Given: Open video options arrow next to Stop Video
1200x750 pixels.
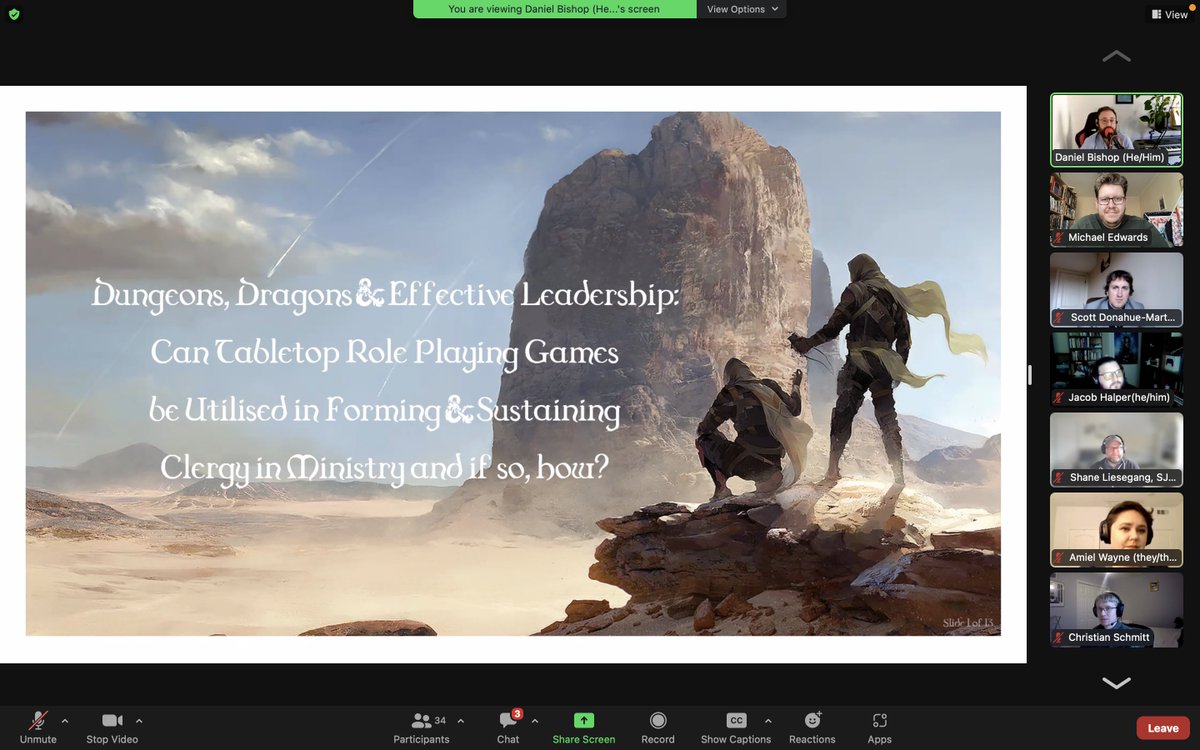Looking at the screenshot, I should (x=139, y=720).
